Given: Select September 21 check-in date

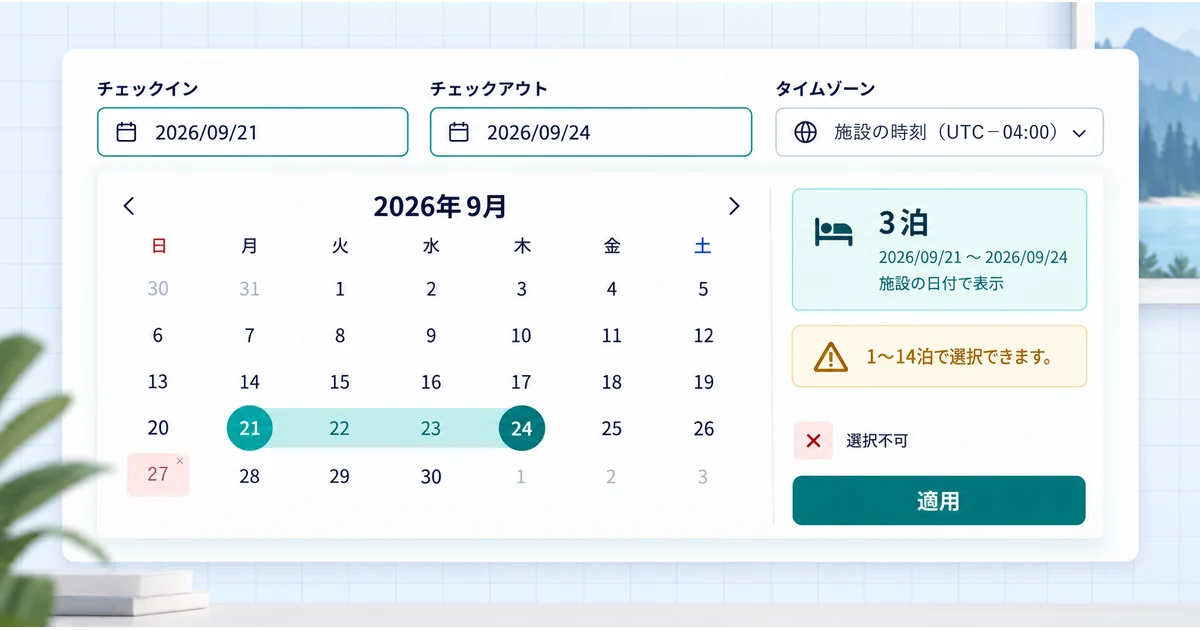Looking at the screenshot, I should point(250,428).
